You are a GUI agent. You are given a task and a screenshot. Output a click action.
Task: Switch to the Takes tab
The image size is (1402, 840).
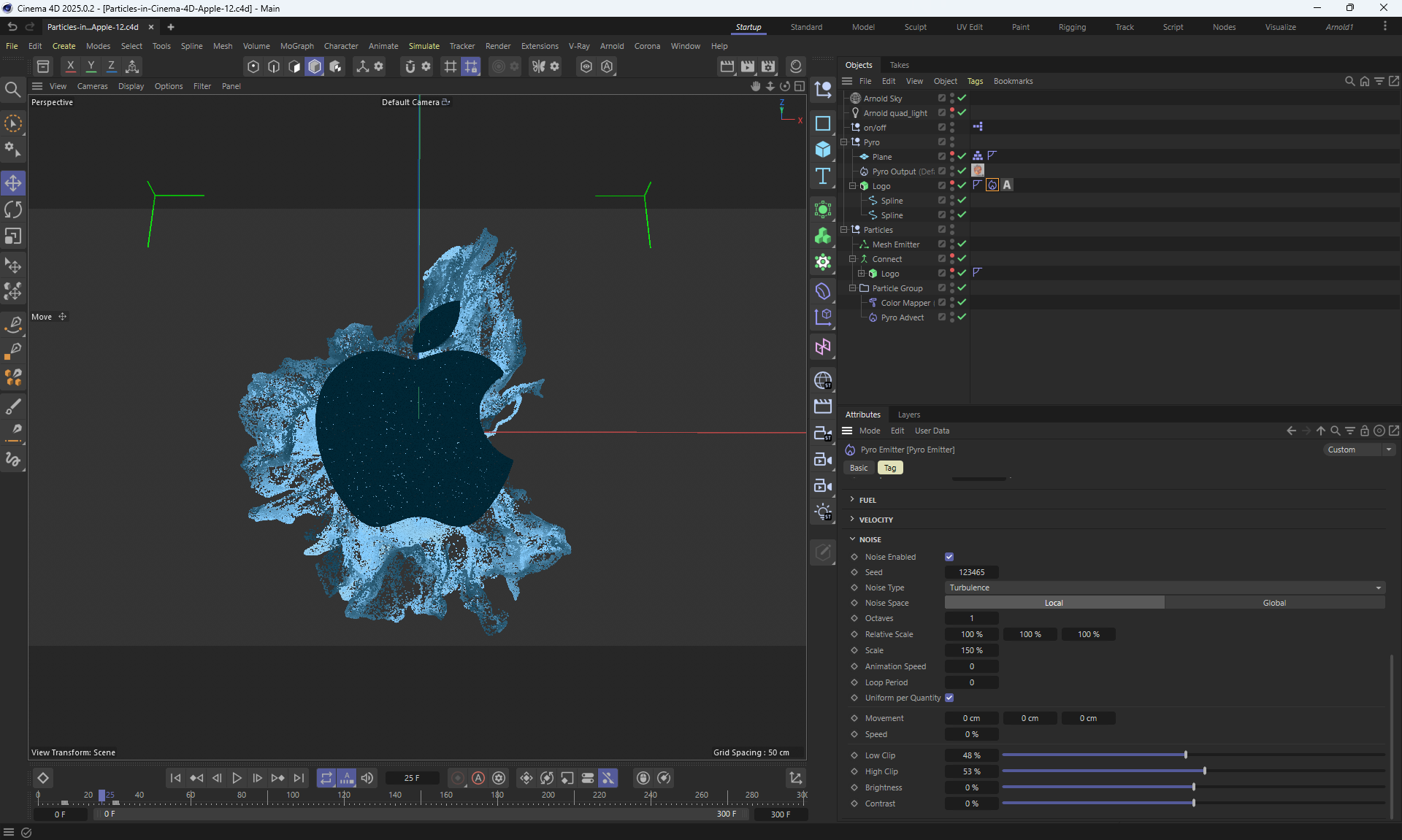[899, 65]
